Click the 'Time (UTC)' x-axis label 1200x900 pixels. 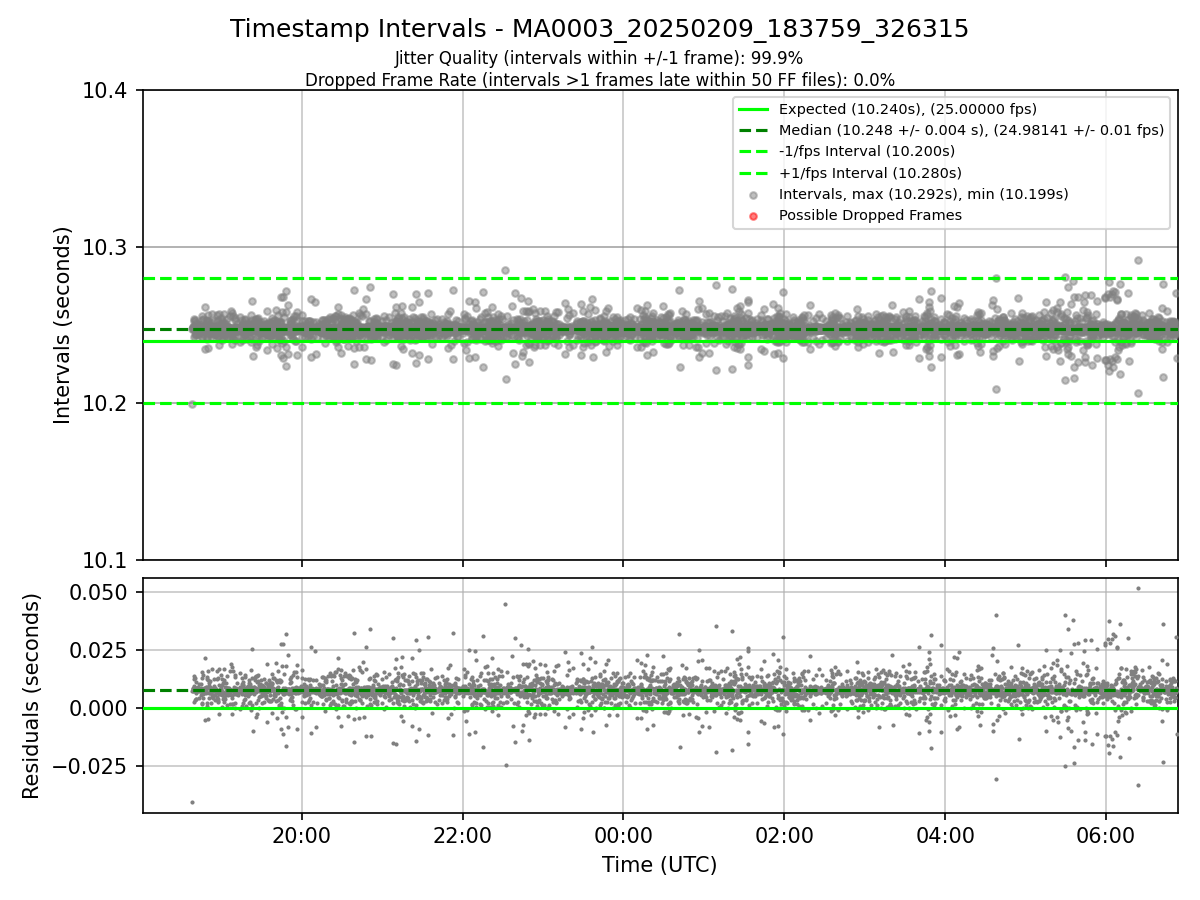[x=659, y=865]
